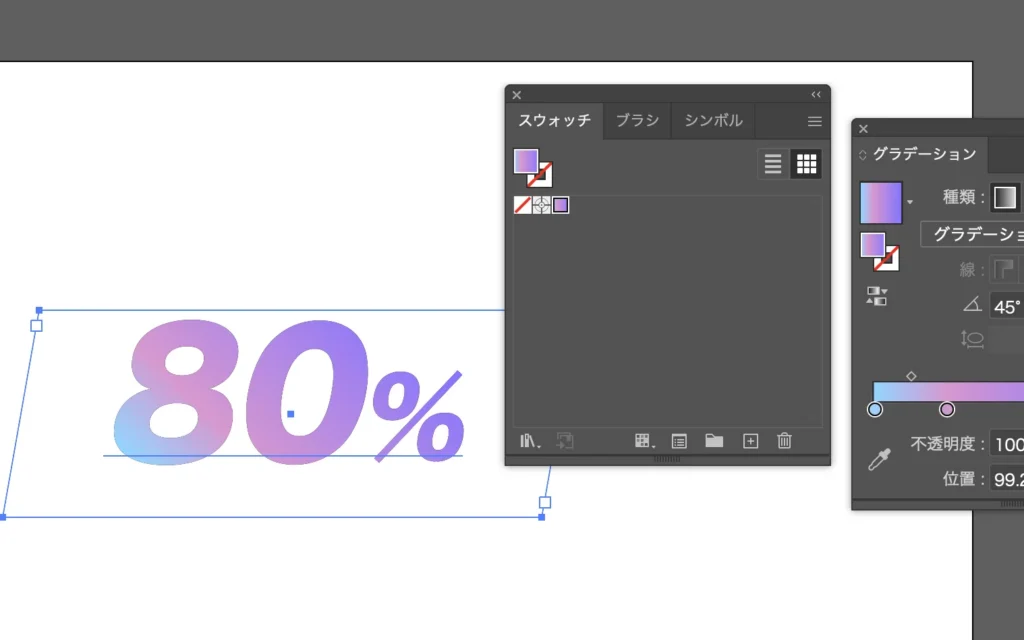Pick the eyedropper in the gradient panel
Image resolution: width=1024 pixels, height=640 pixels.
pyautogui.click(x=878, y=461)
